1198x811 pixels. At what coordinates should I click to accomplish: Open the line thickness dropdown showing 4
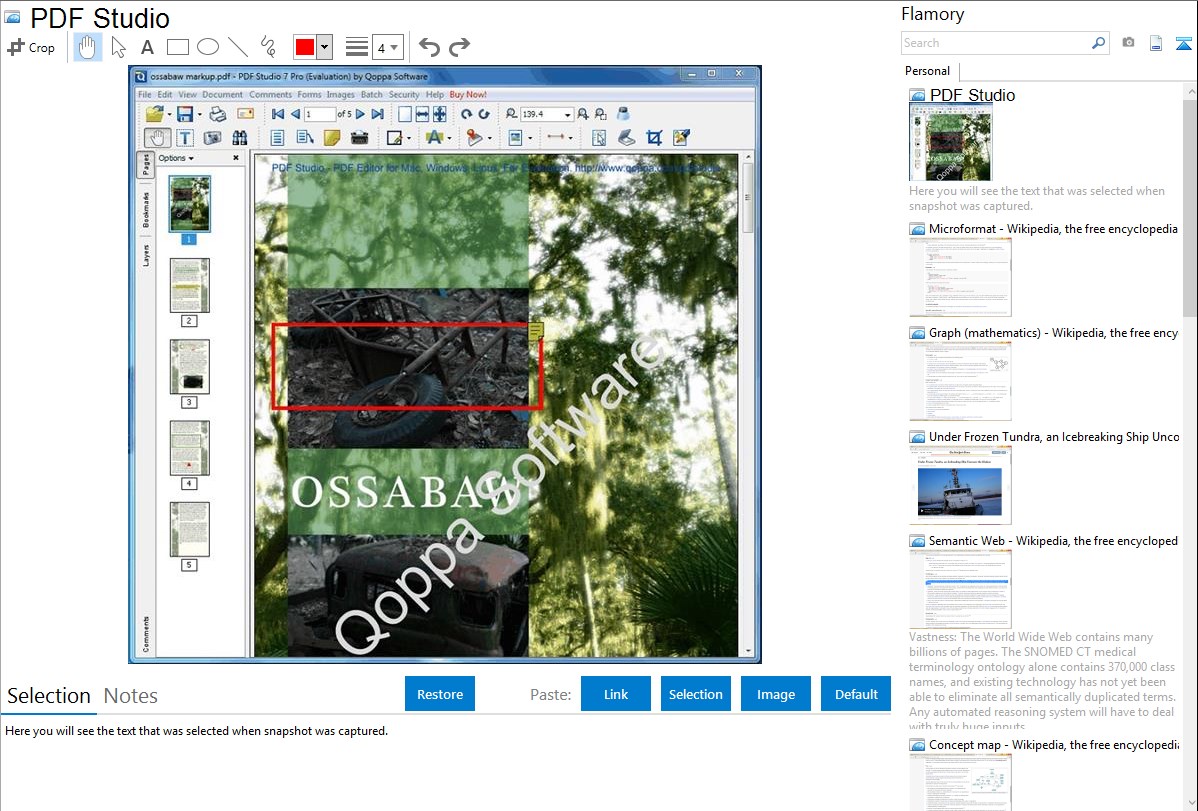pos(387,48)
